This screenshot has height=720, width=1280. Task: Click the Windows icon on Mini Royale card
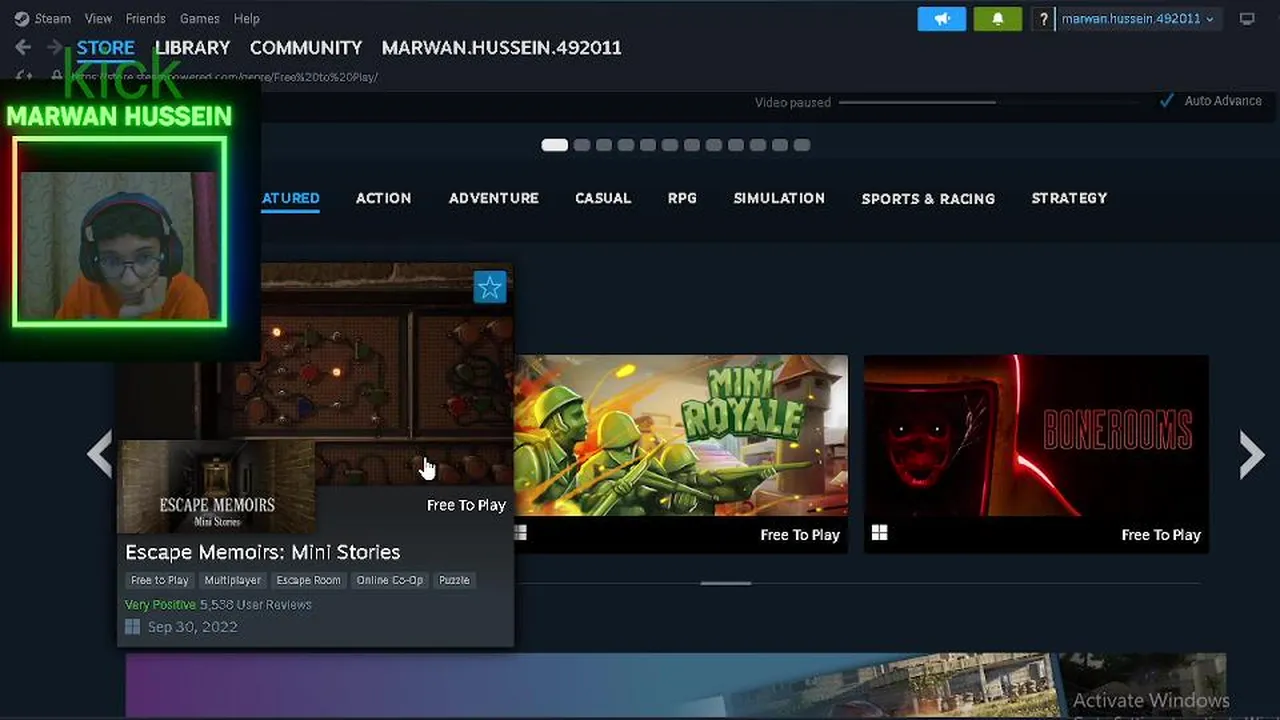pos(520,533)
